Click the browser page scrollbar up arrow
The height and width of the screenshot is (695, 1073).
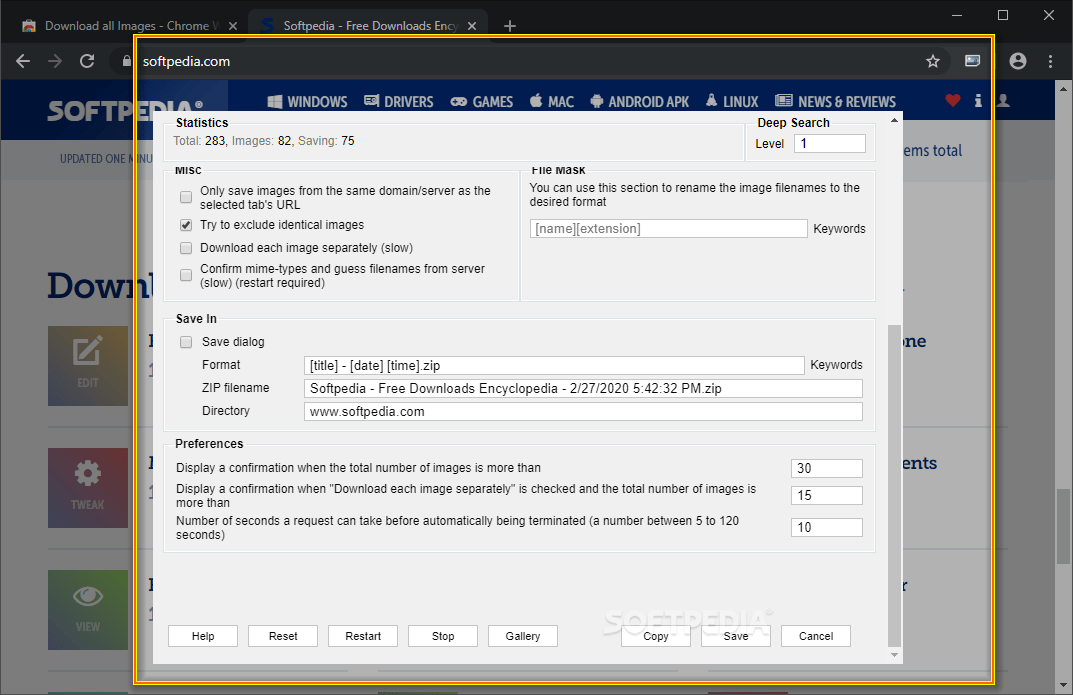coord(1063,88)
